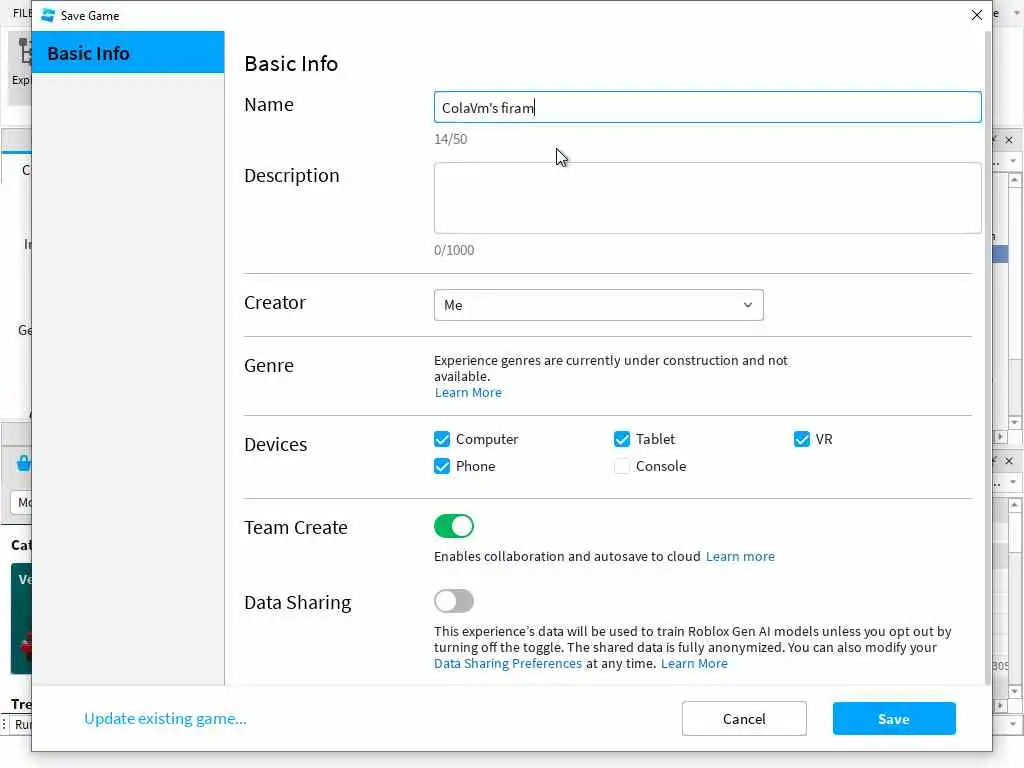
Task: Click the Cancel button
Action: (x=744, y=719)
